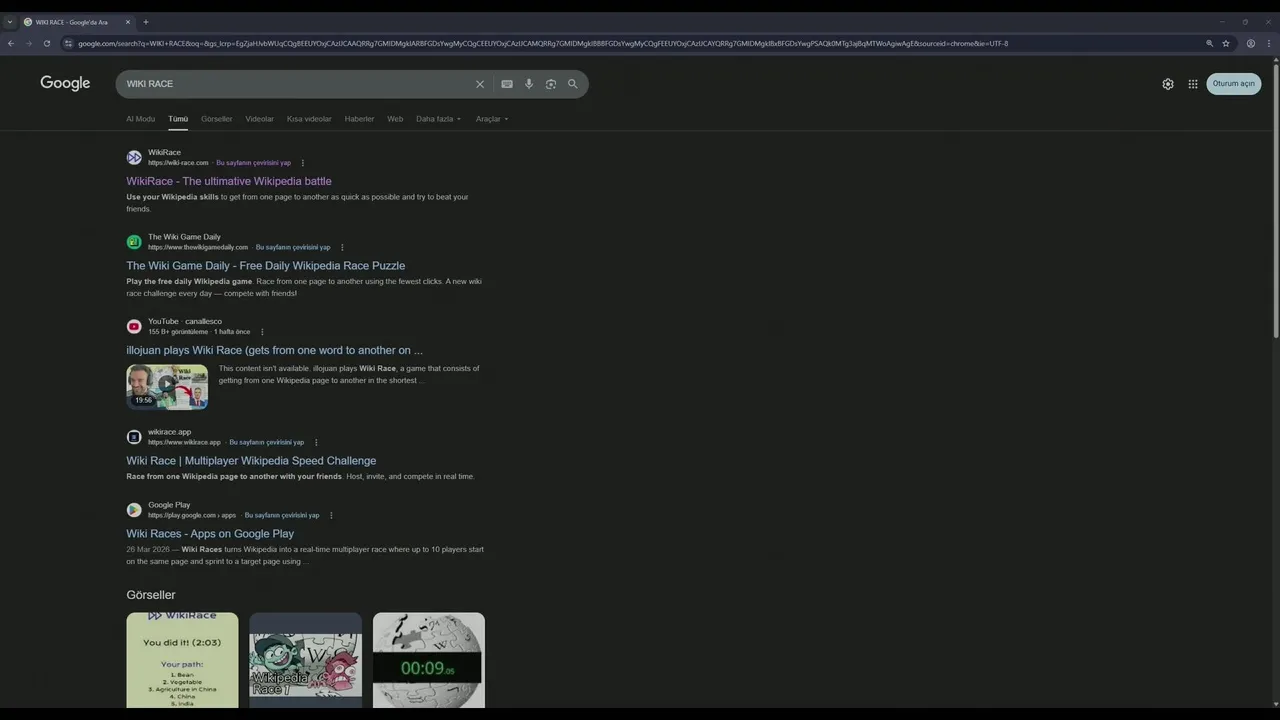Screen dimensions: 1280x720
Task: Open the tab search dropdown arrow
Action: tap(10, 22)
